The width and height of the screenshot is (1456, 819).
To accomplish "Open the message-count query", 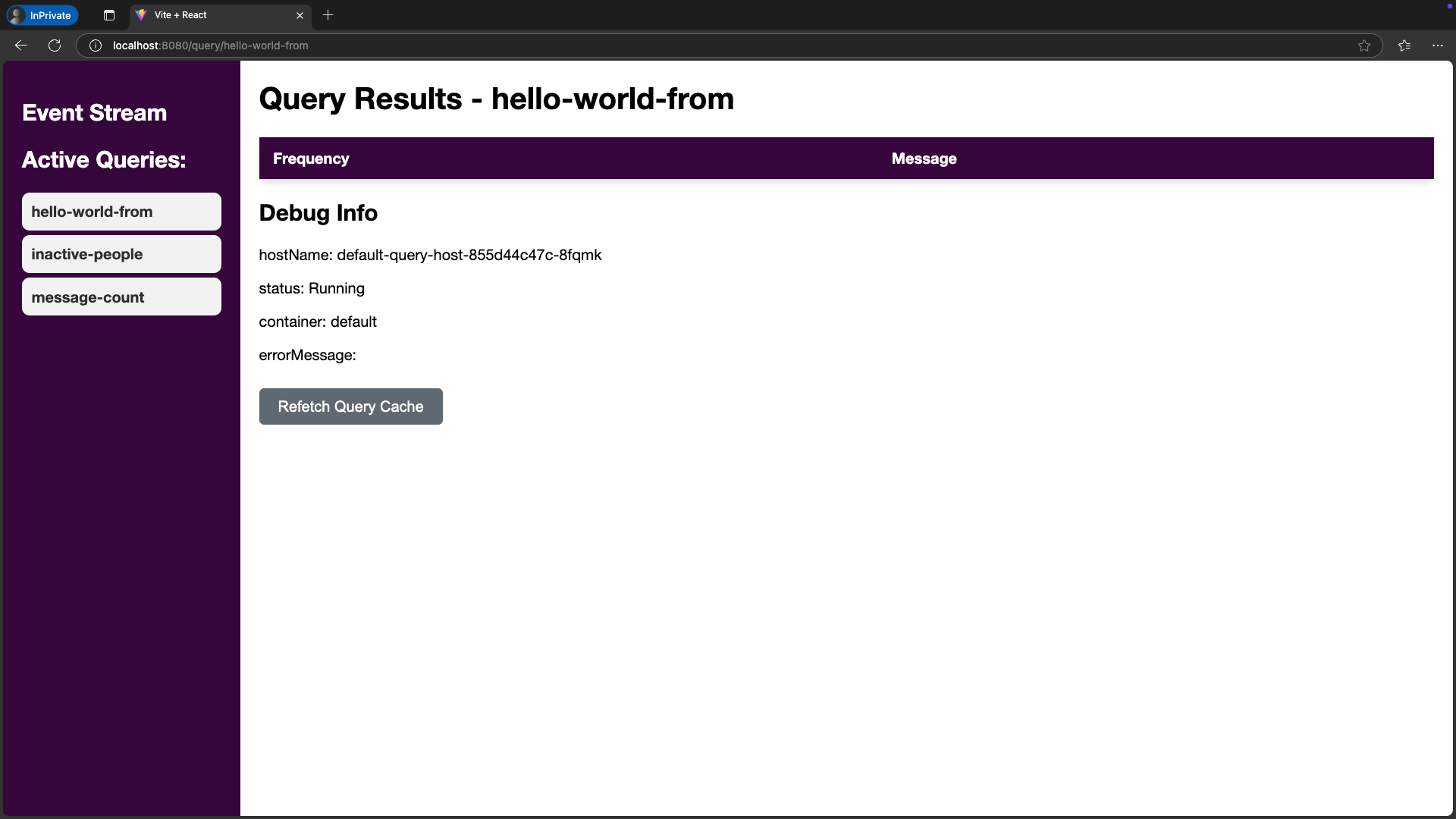I will click(x=121, y=297).
